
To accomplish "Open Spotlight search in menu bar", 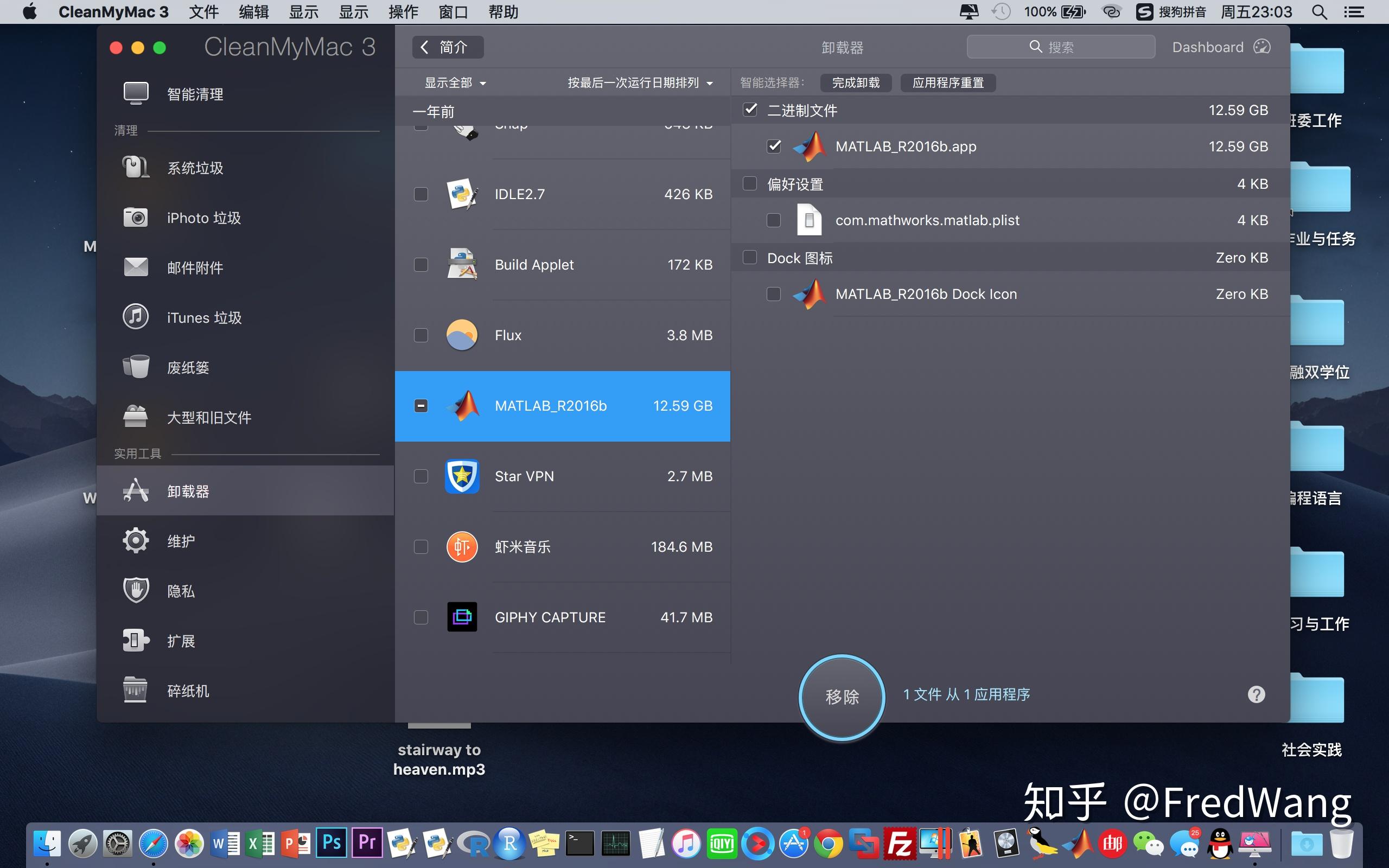I will [x=1320, y=12].
